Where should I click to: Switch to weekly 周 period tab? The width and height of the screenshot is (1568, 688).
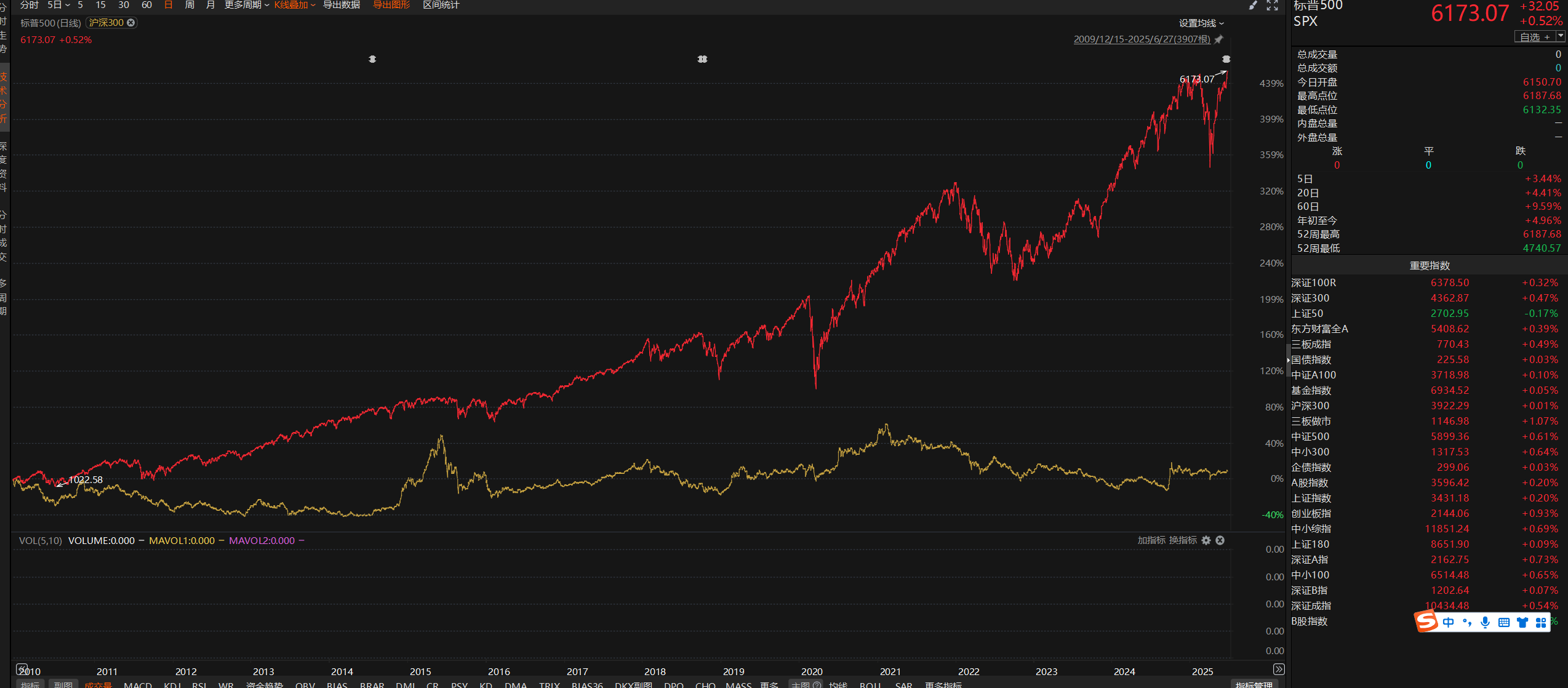[190, 5]
